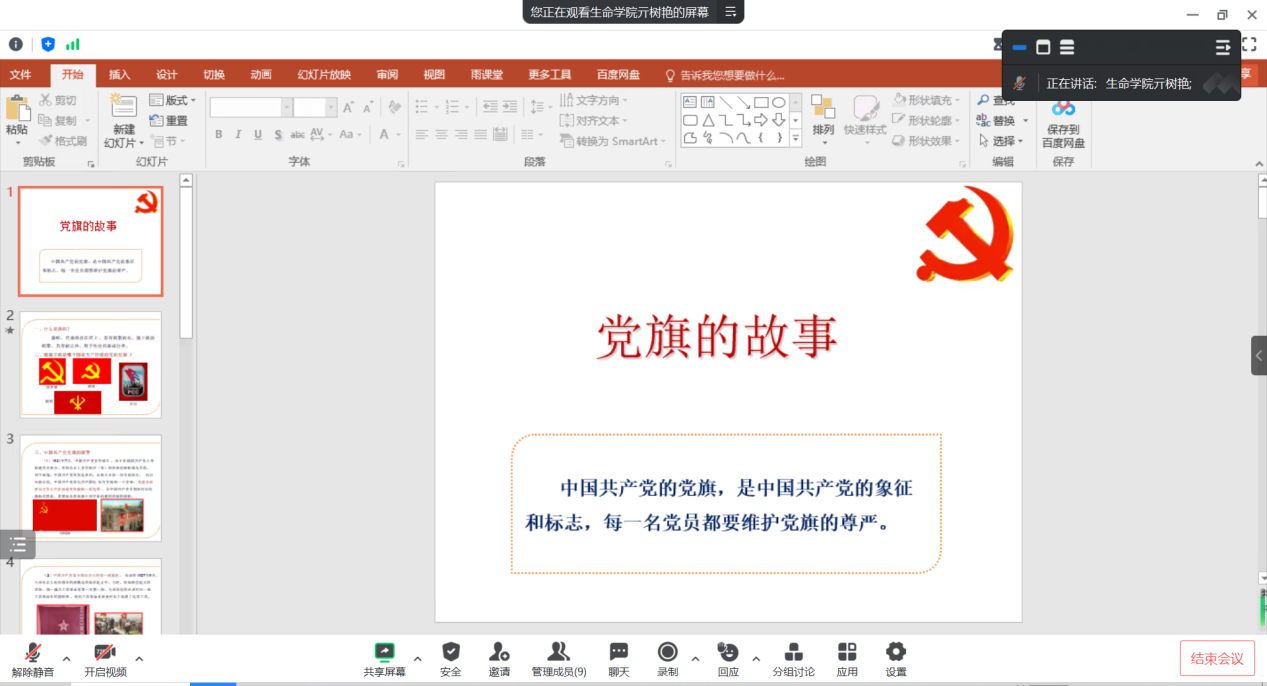This screenshot has height=686, width=1267.
Task: Switch to the Slide Show ribbon tab
Action: [324, 75]
